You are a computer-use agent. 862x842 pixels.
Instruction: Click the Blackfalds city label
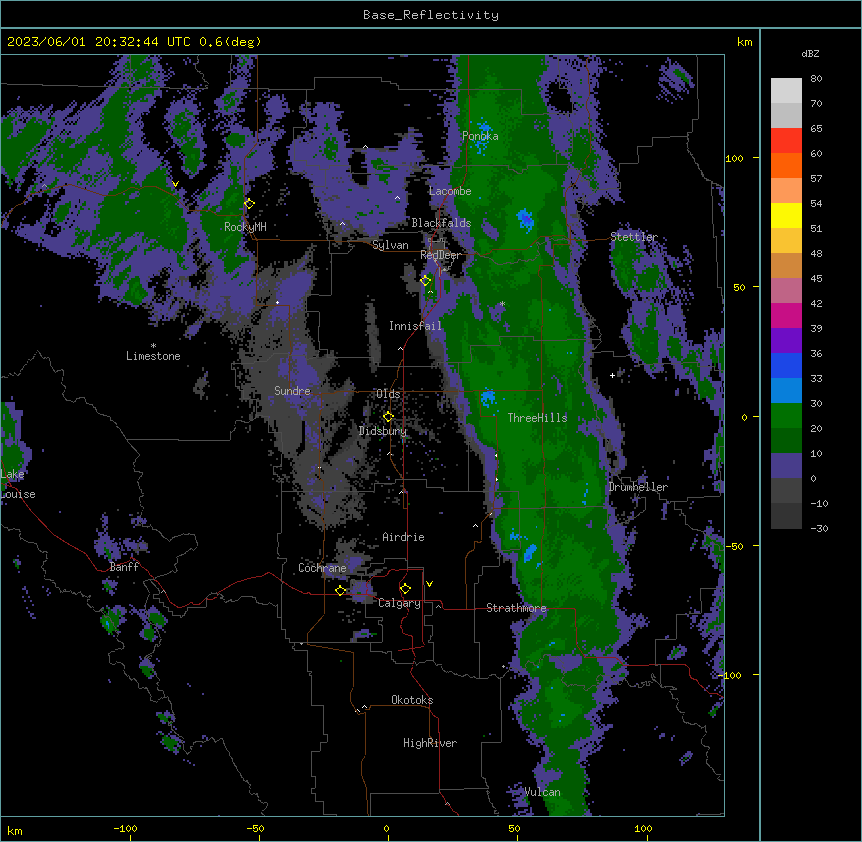pos(441,223)
